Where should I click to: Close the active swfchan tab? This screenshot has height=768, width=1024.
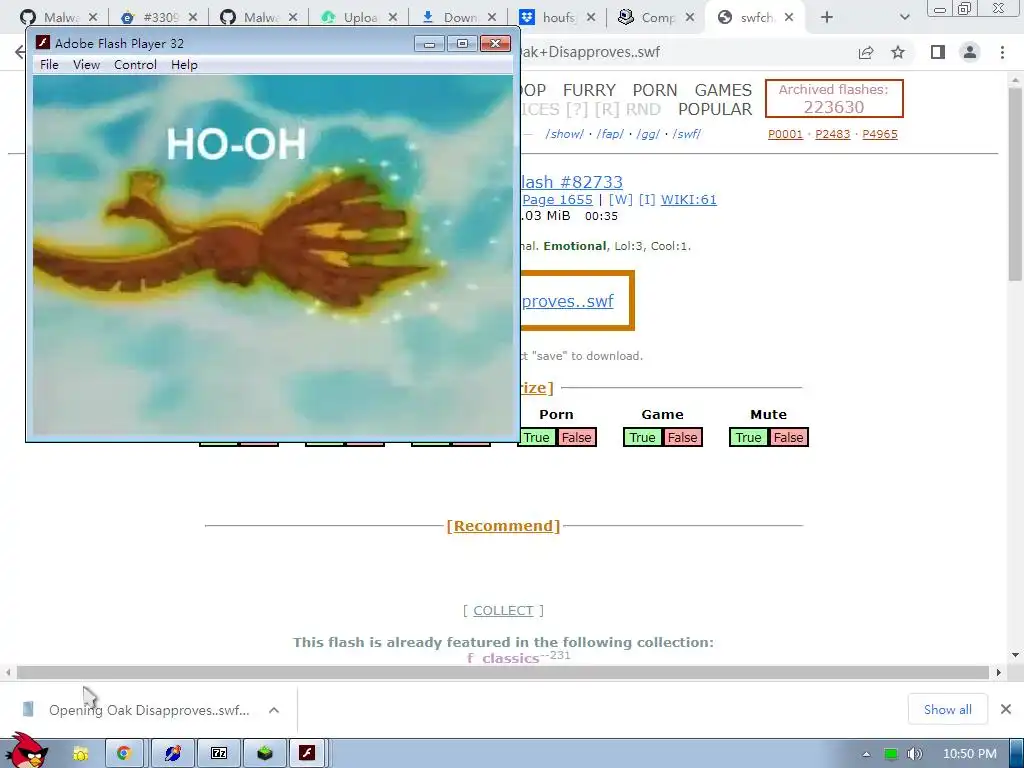coord(789,17)
